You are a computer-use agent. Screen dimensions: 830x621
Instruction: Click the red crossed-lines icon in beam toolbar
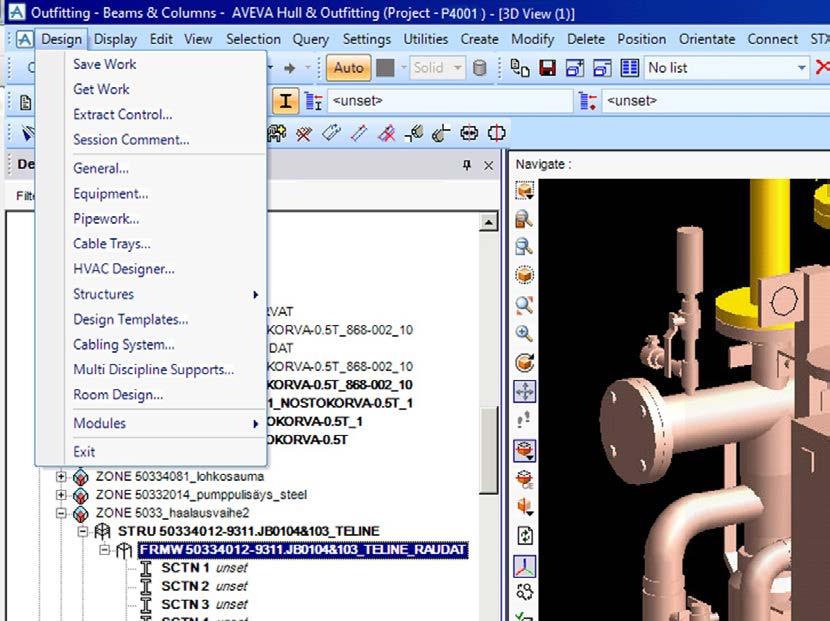[303, 133]
